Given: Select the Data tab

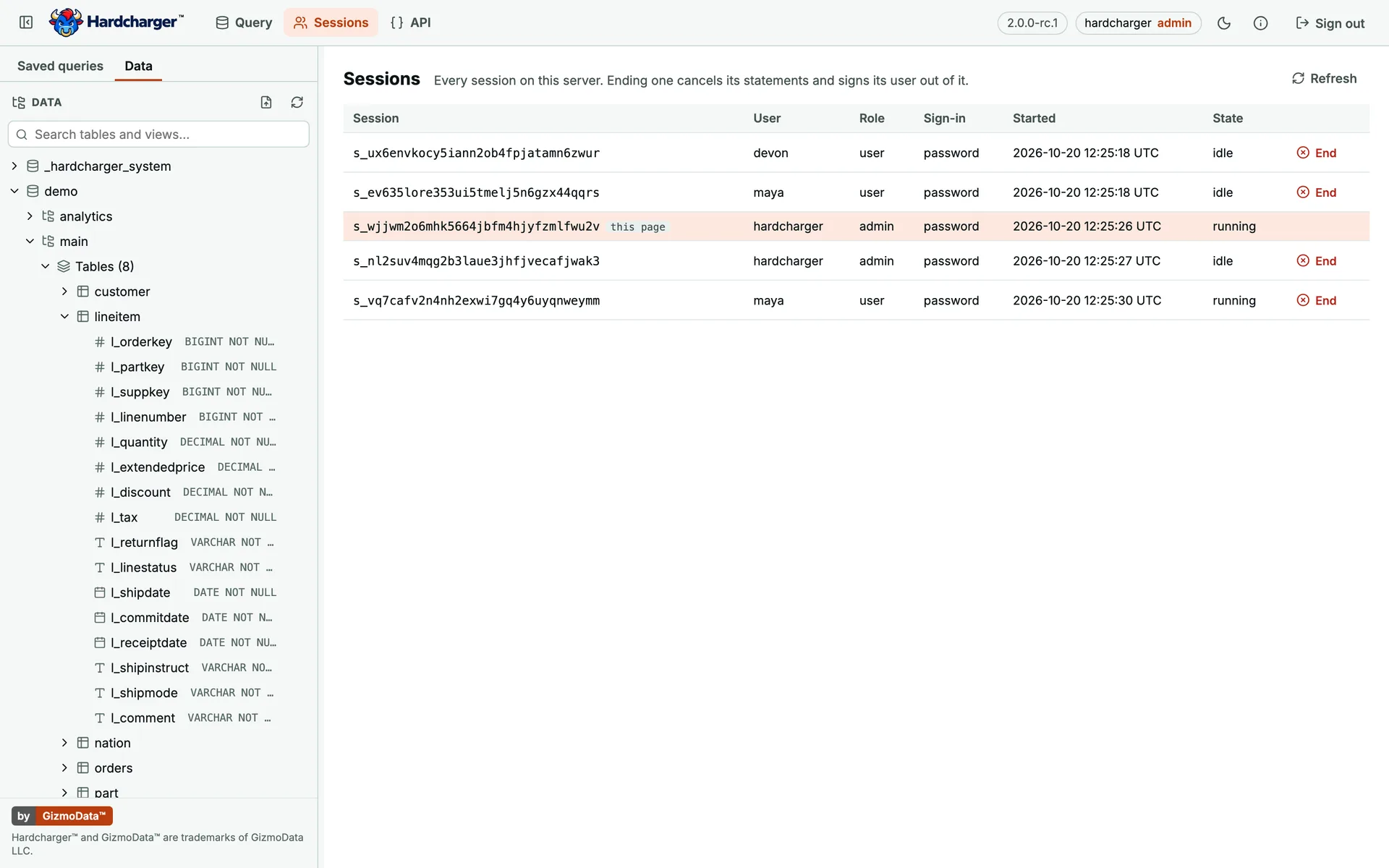Looking at the screenshot, I should pos(138,66).
